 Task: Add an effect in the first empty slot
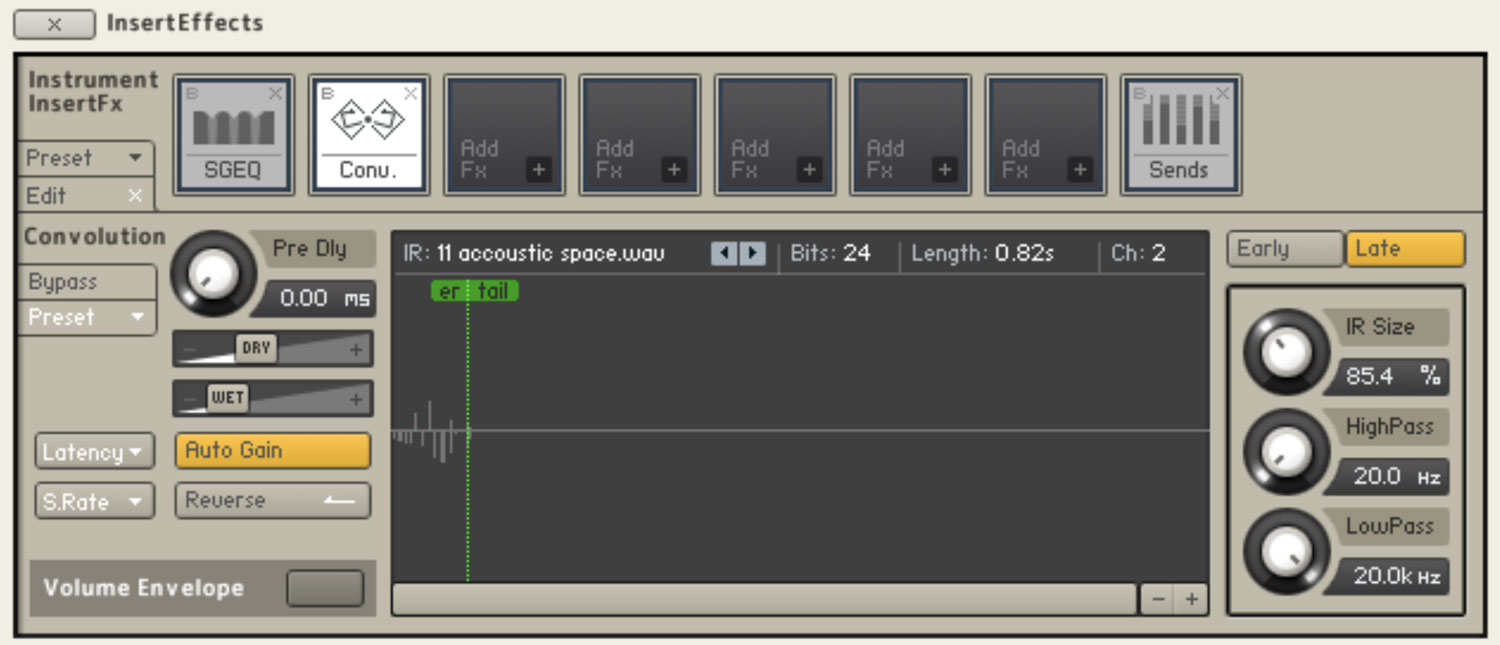tap(504, 134)
